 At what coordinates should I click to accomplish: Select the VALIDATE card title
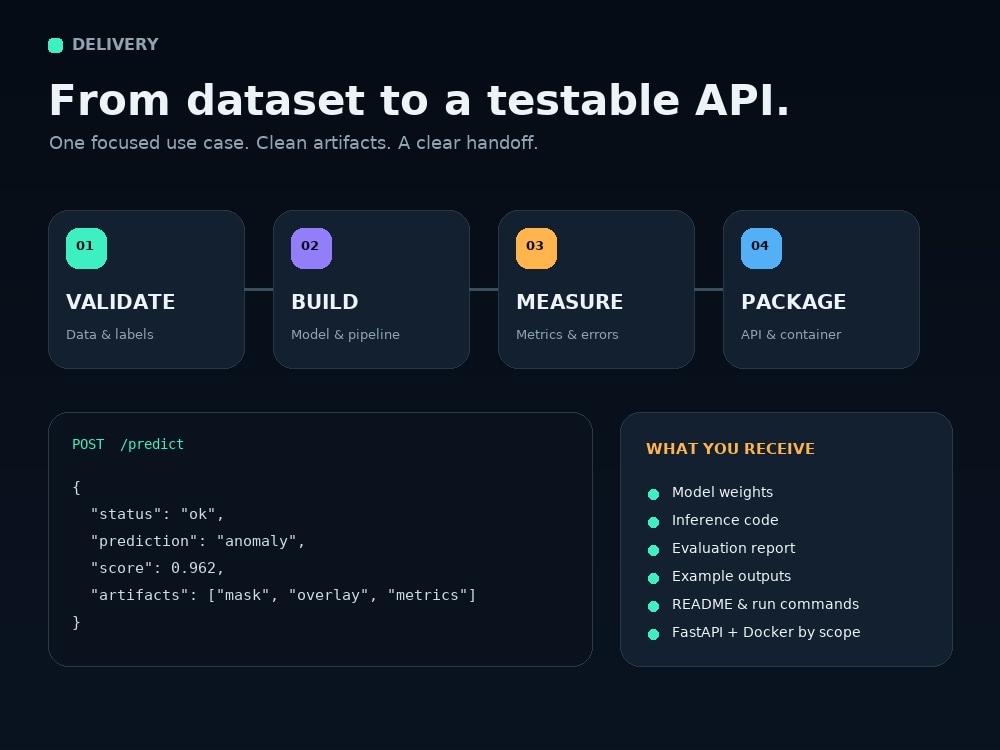[121, 302]
